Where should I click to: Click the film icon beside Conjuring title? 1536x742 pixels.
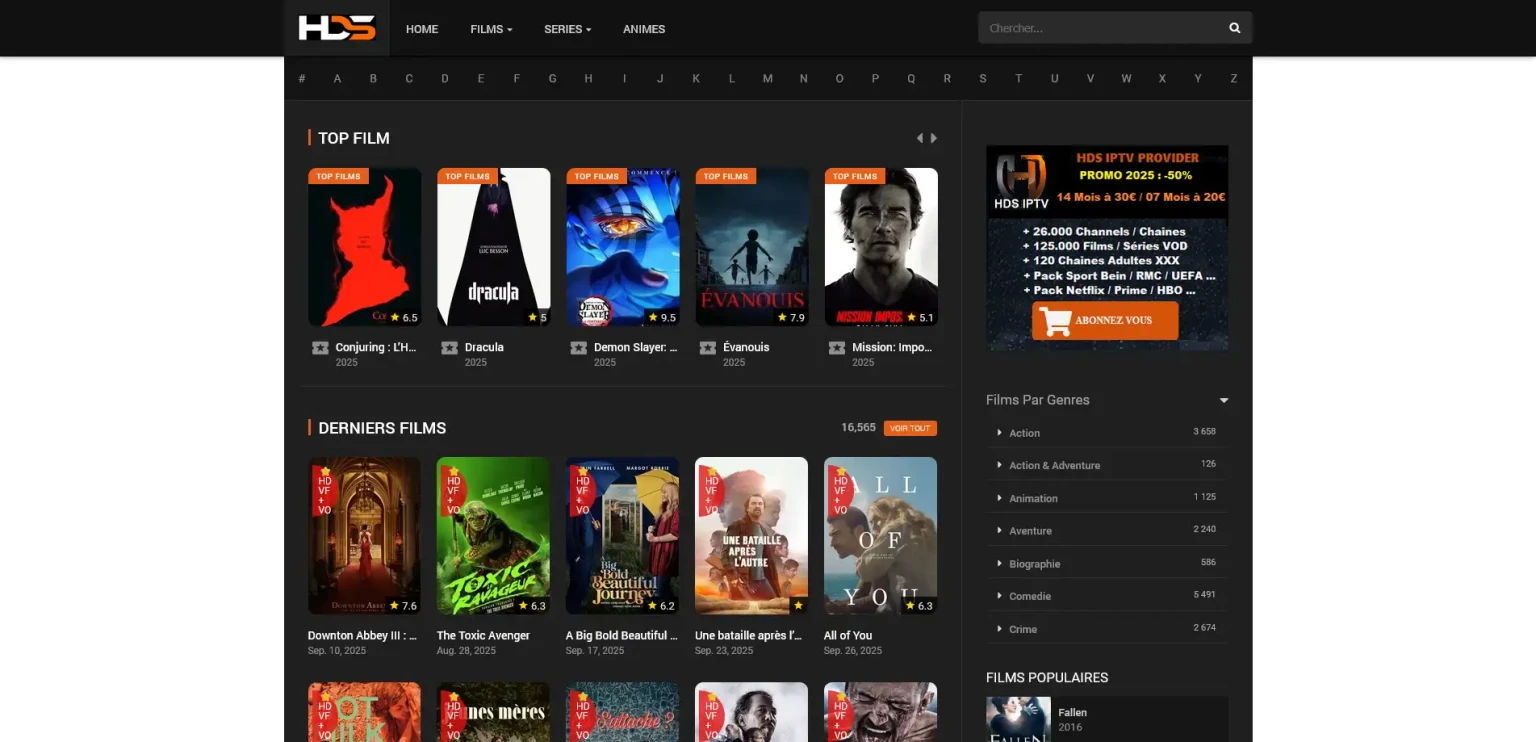coord(320,348)
